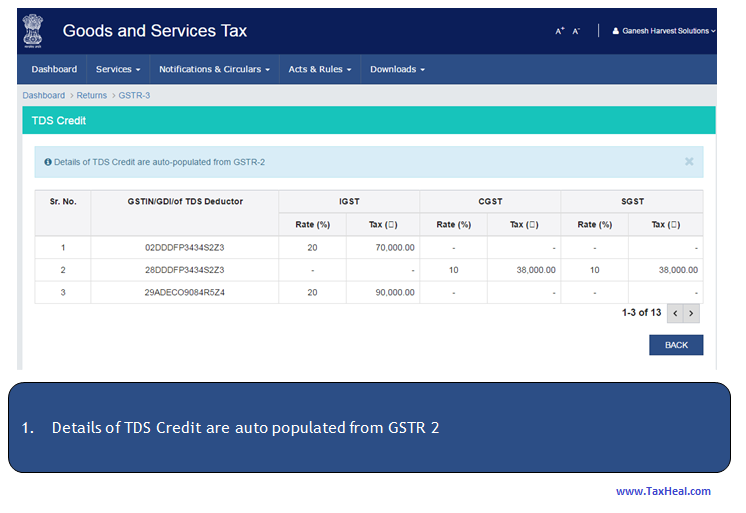
Task: Open the Acts & Rules dropdown
Action: 320,69
